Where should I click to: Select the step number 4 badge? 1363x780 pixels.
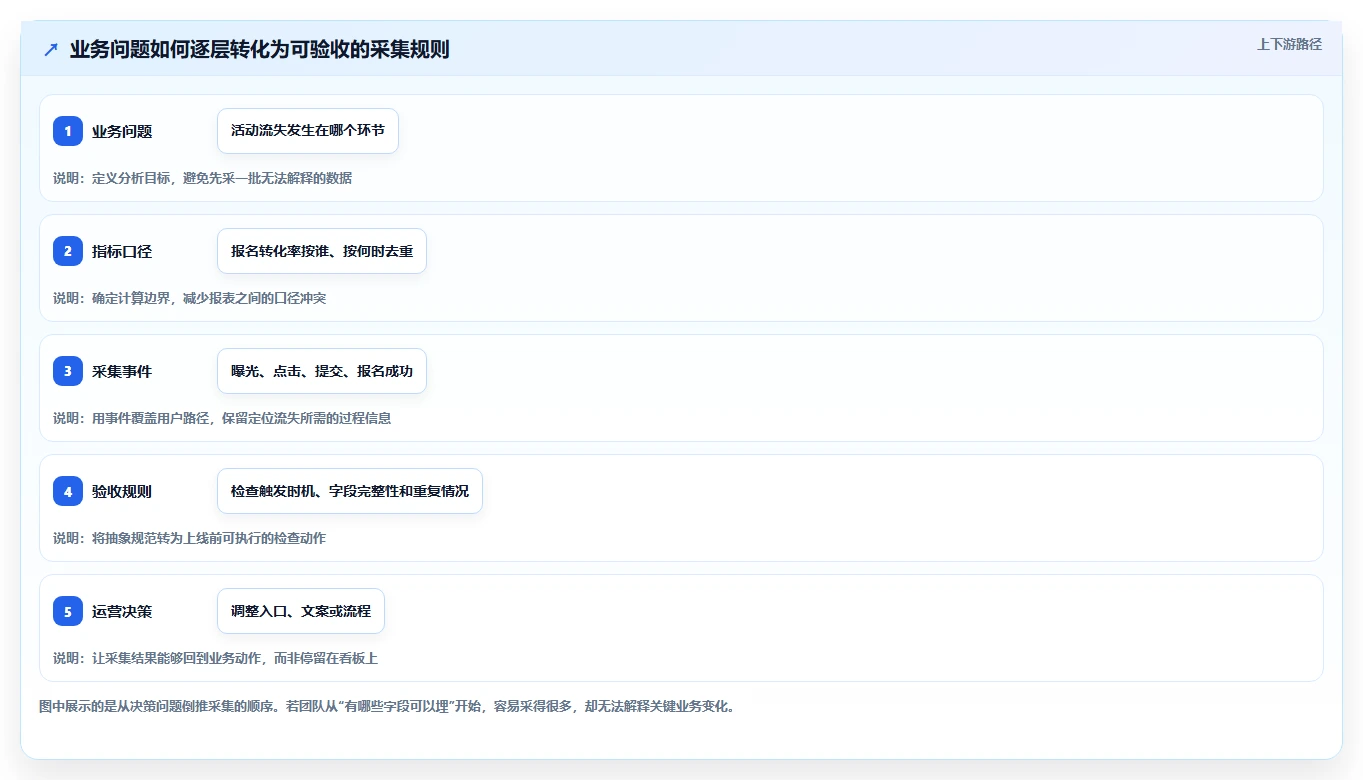coord(68,491)
